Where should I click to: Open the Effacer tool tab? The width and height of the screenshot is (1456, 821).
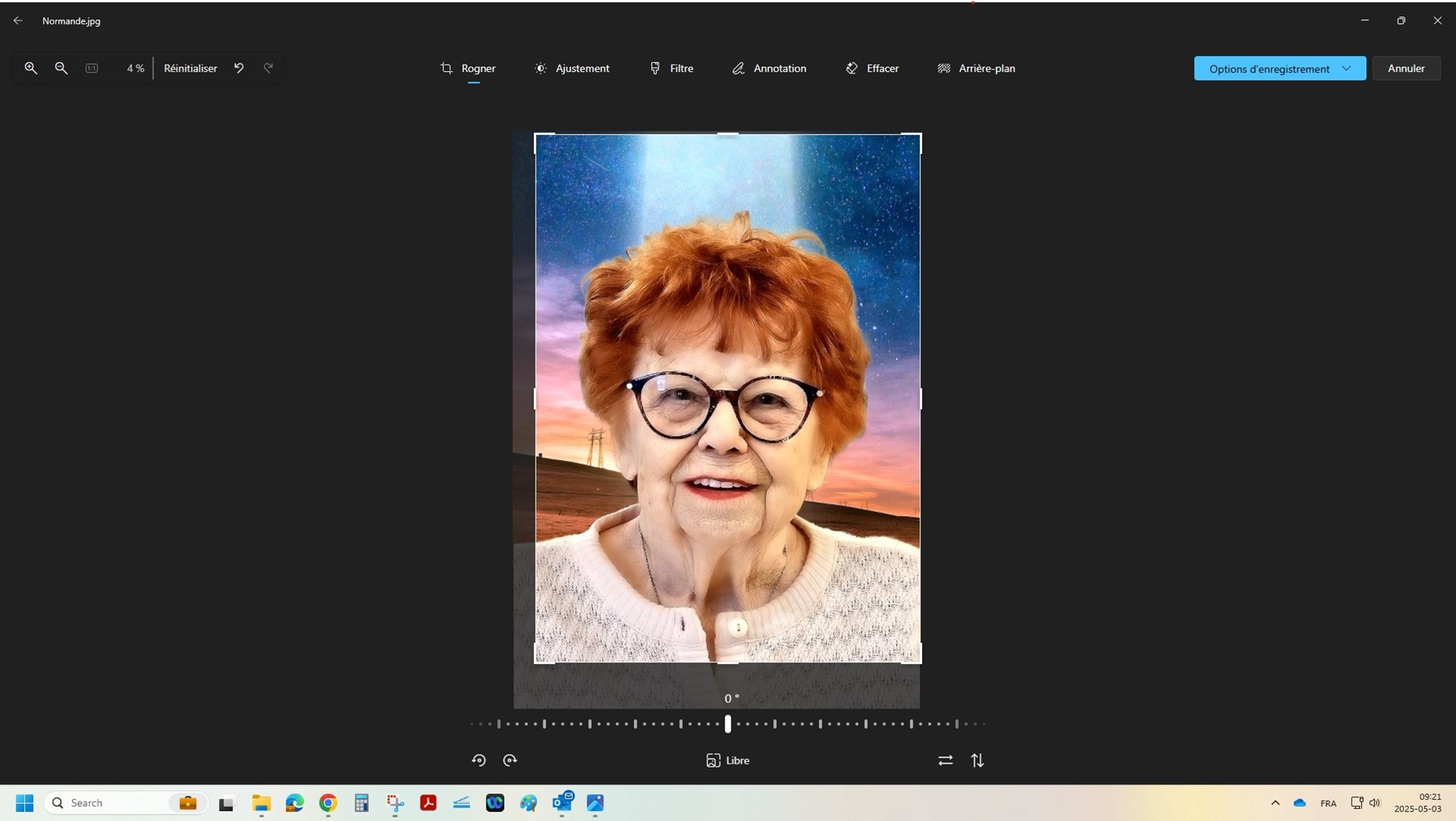pyautogui.click(x=872, y=69)
